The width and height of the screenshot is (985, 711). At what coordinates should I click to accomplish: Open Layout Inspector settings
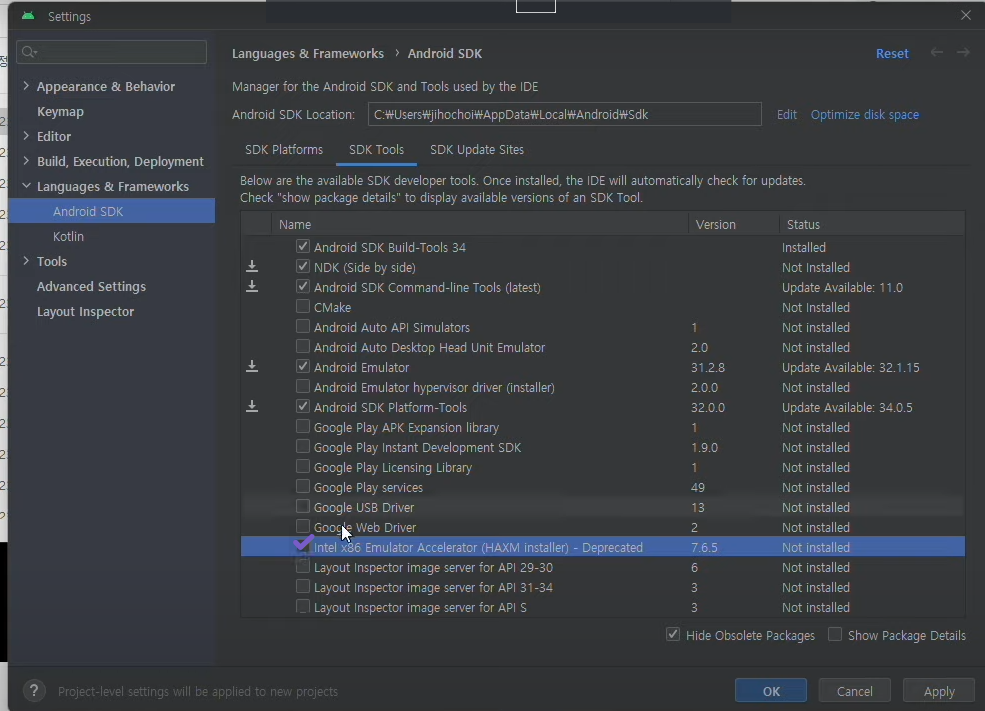click(85, 312)
